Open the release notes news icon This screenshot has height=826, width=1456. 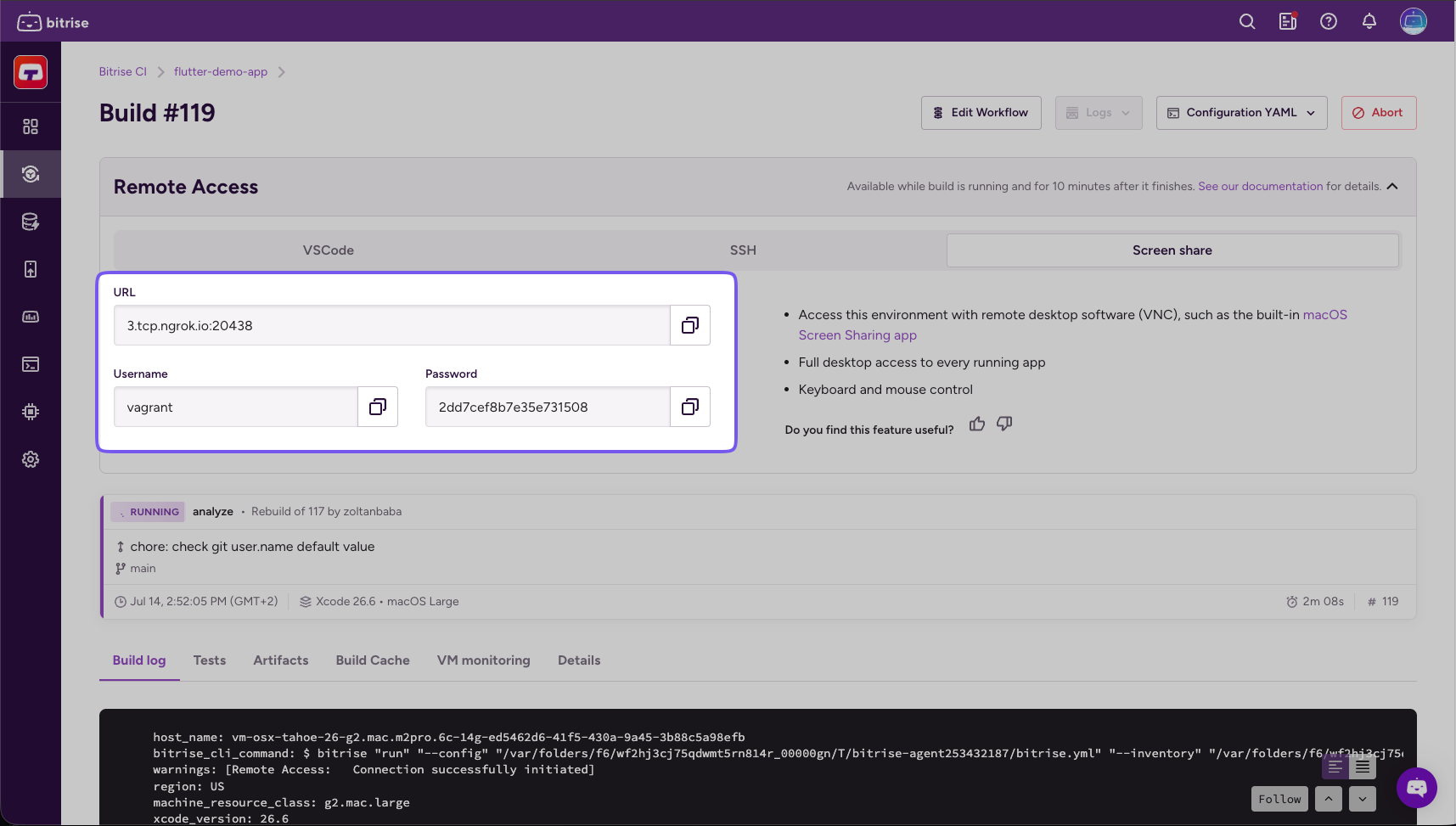(x=1288, y=21)
